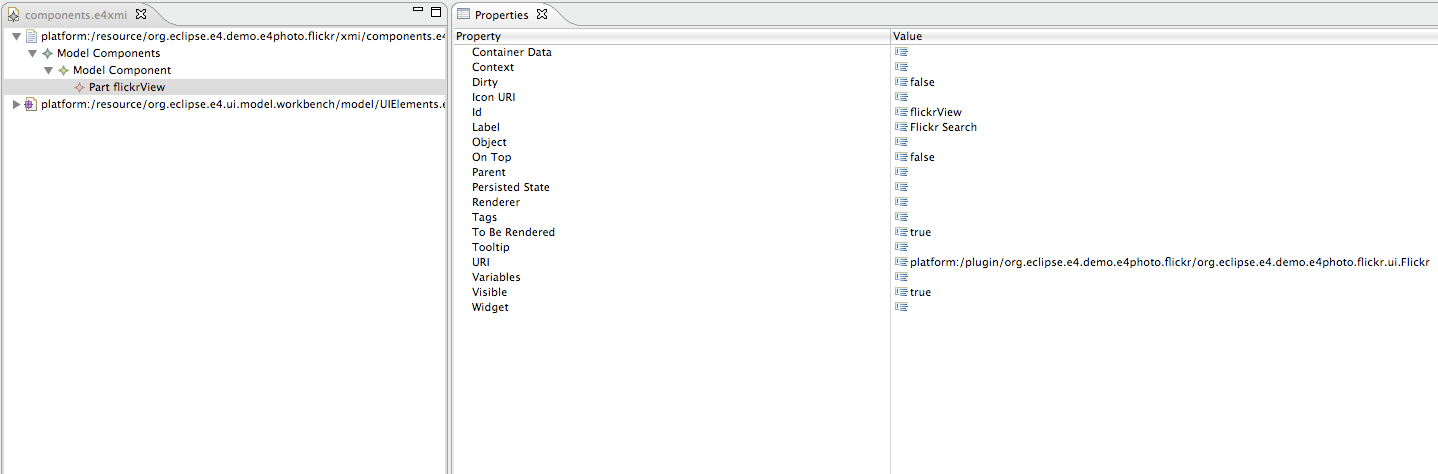The image size is (1438, 474).
Task: Collapse the Model Components tree node
Action: click(32, 53)
